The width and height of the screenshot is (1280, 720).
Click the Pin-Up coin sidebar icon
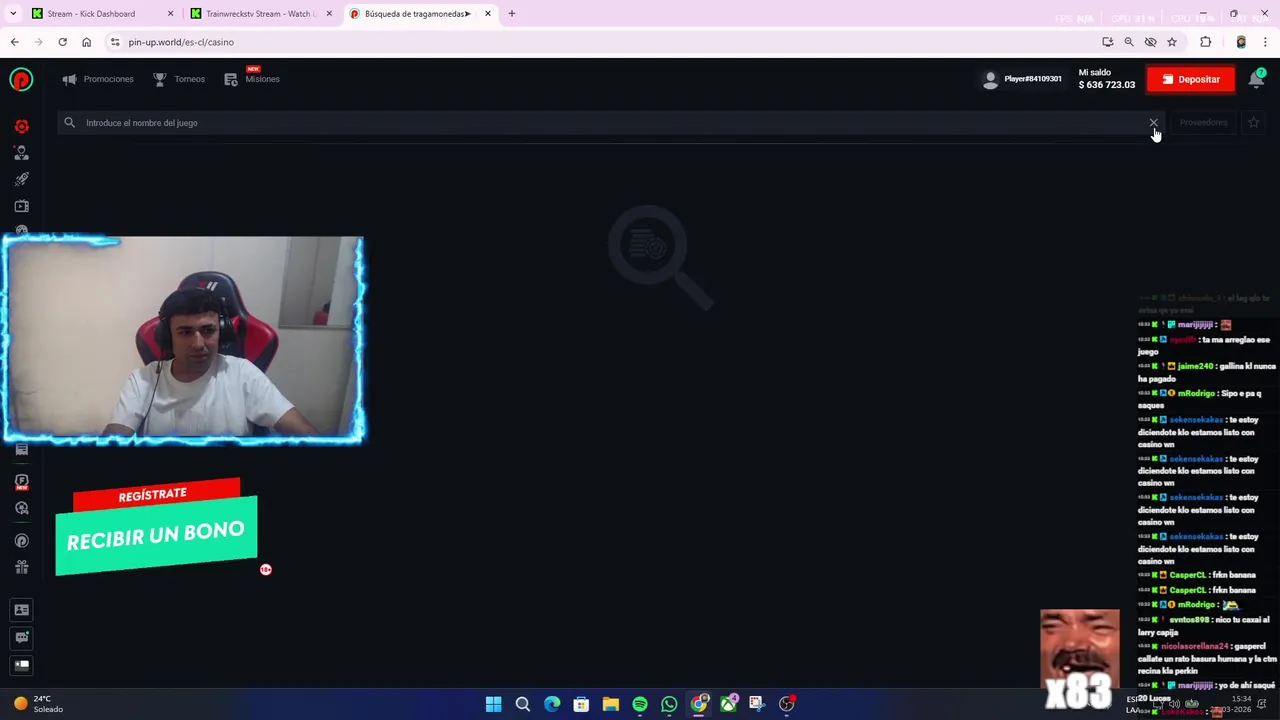tap(21, 541)
